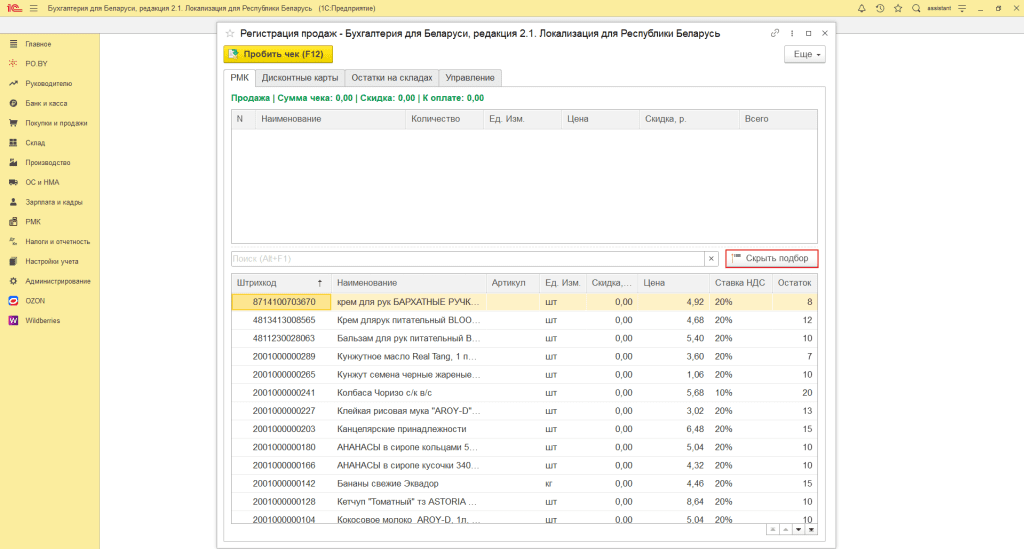Select the Бананы свежие Эквадор row

524,484
